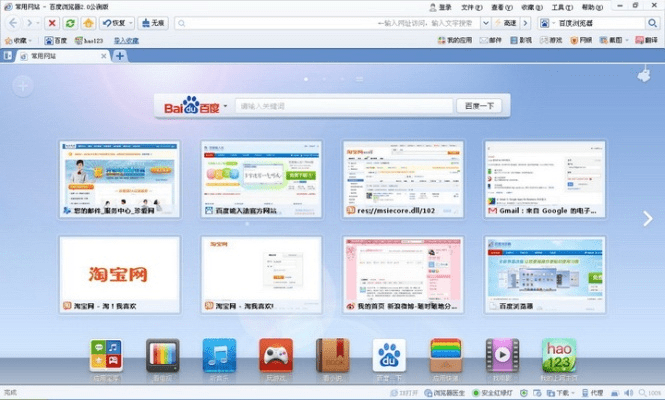Viewport: 665px width, 400px height.
Task: Open 百度 bookmark
Action: pos(56,40)
